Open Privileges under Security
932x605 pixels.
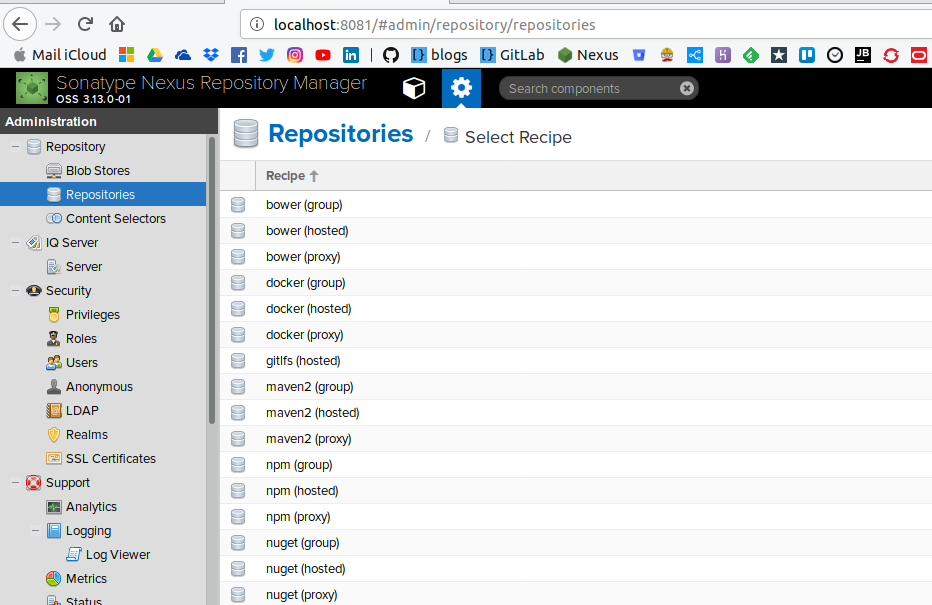(103, 314)
